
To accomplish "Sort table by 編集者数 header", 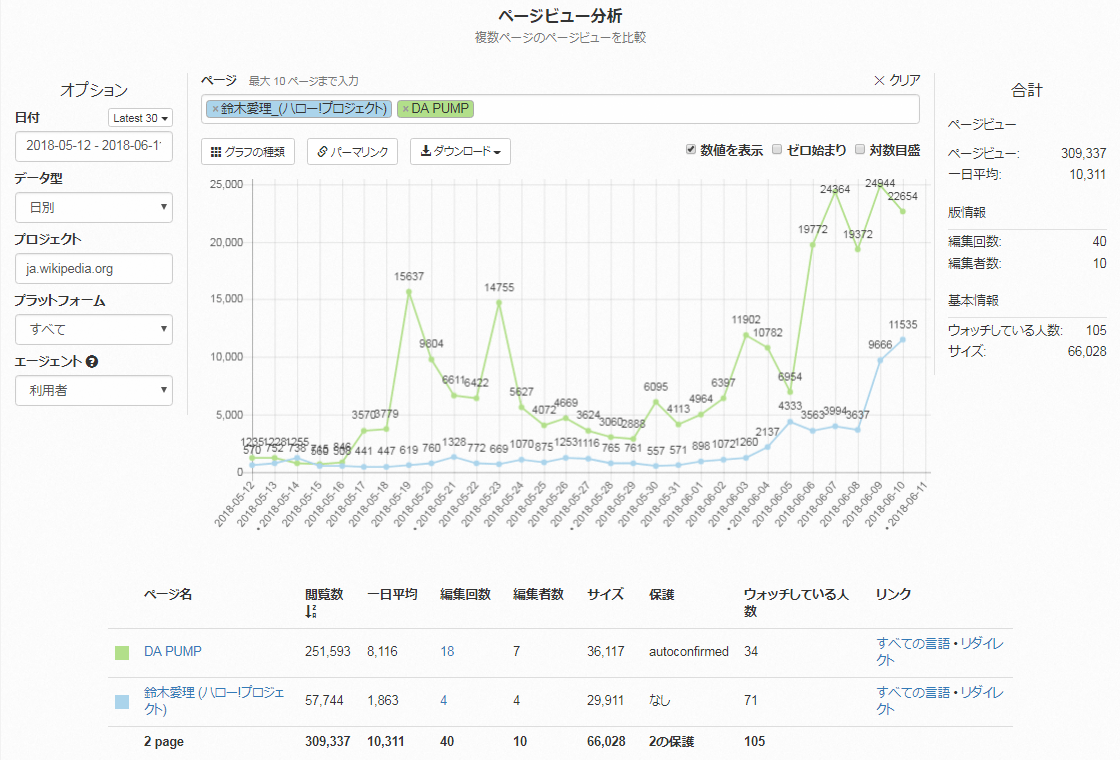I will tap(538, 594).
